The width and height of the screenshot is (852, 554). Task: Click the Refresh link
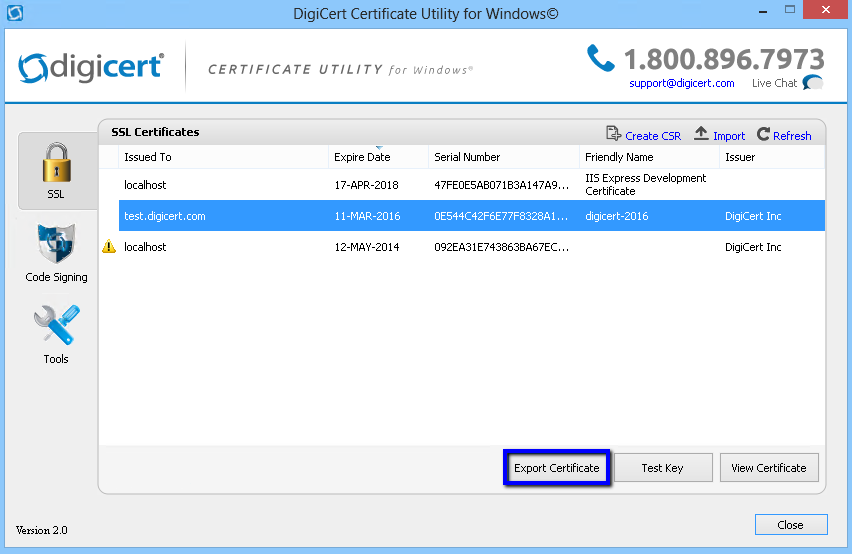pos(792,136)
